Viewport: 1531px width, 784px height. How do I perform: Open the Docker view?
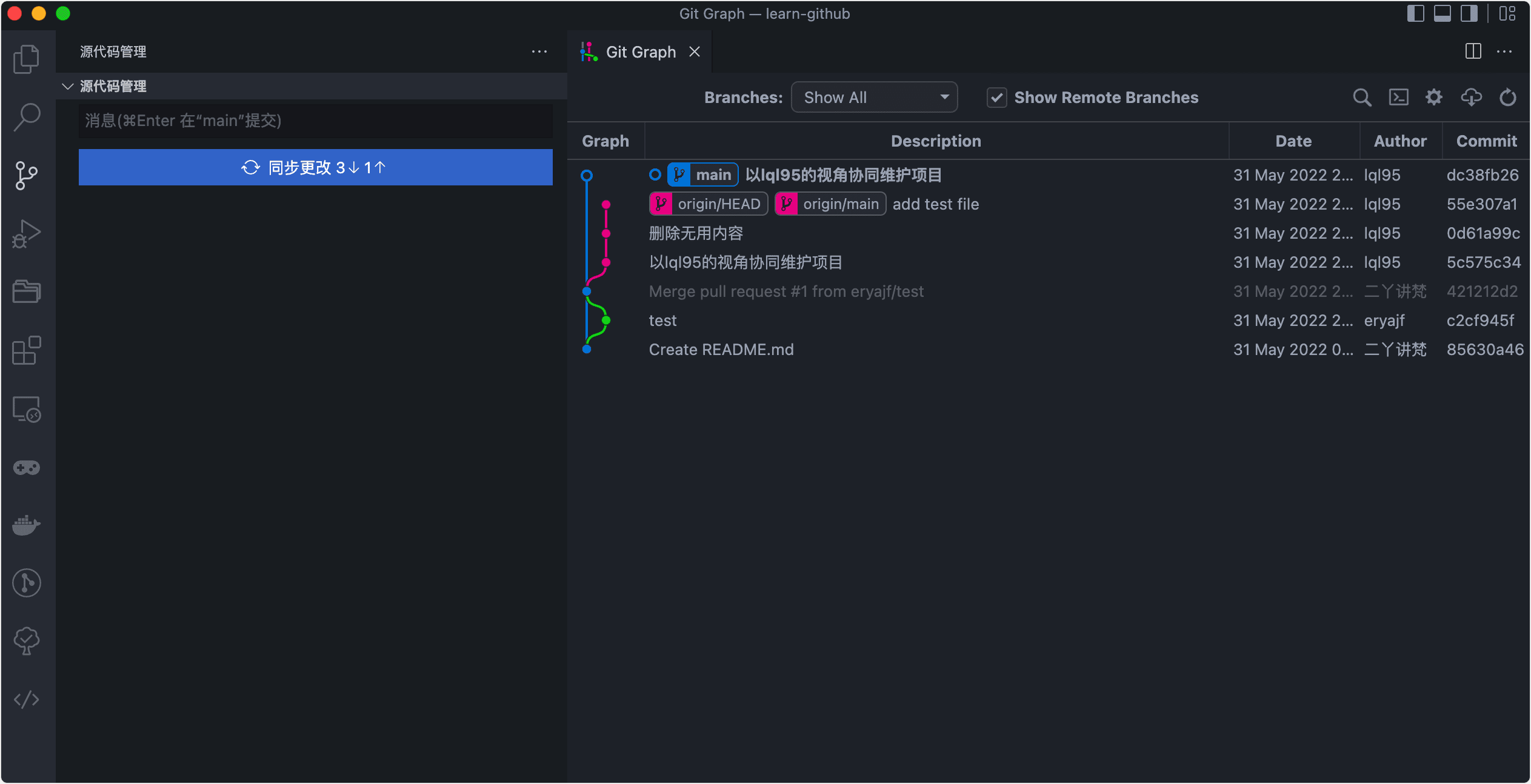[27, 525]
